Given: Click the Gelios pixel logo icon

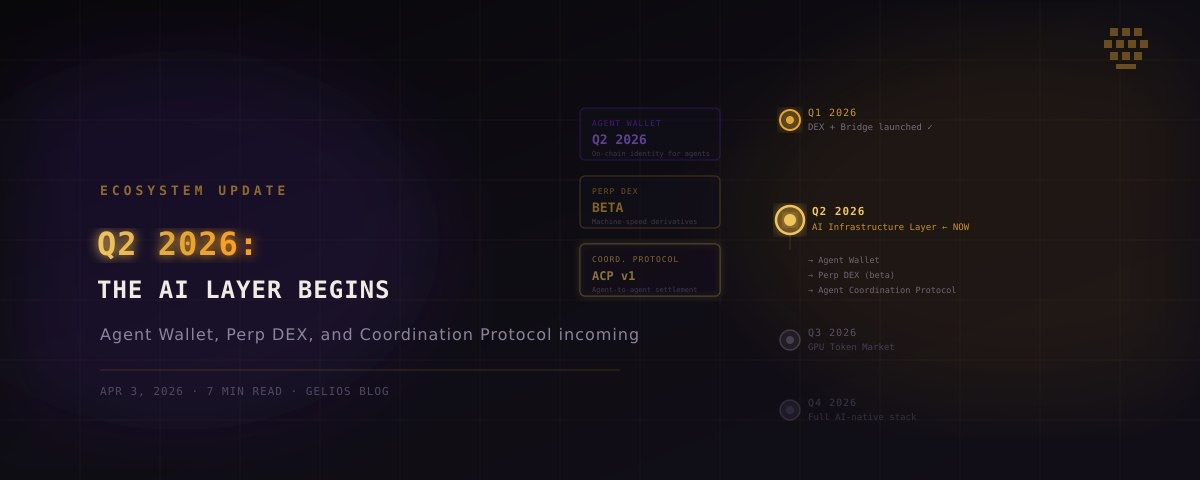Looking at the screenshot, I should (x=1126, y=48).
